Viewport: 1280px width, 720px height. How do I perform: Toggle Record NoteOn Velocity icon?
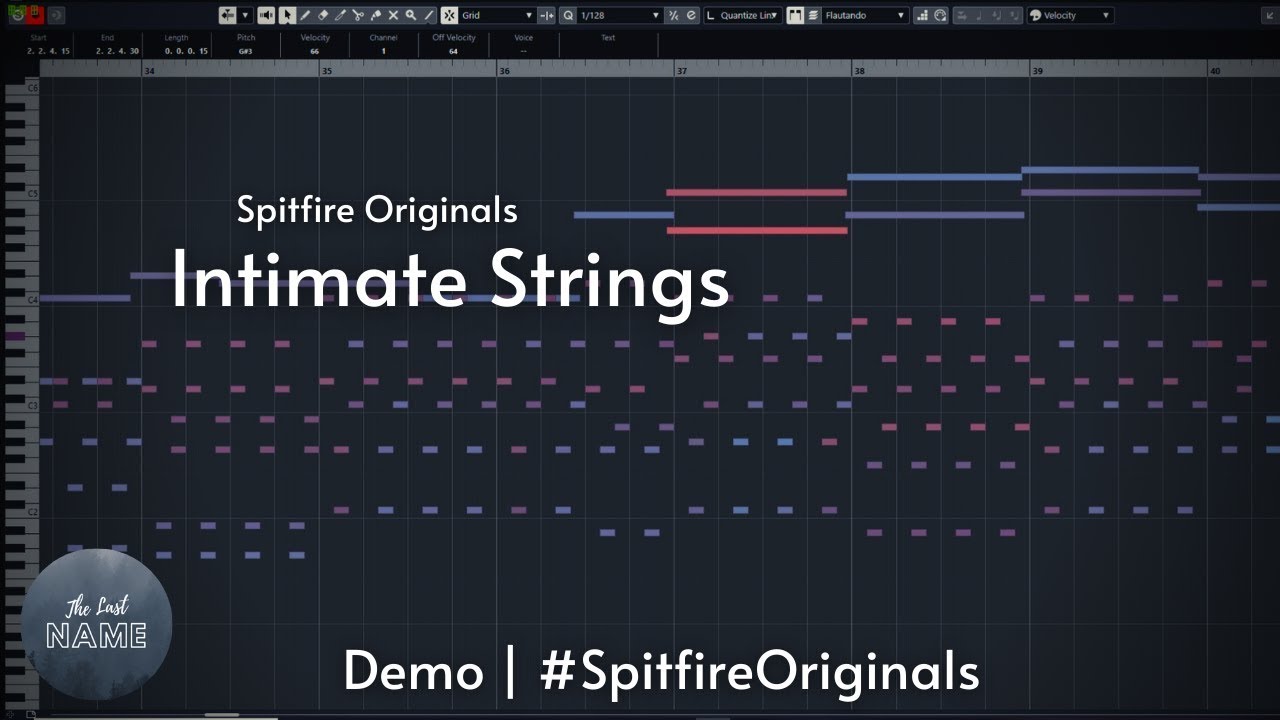pyautogui.click(x=998, y=15)
